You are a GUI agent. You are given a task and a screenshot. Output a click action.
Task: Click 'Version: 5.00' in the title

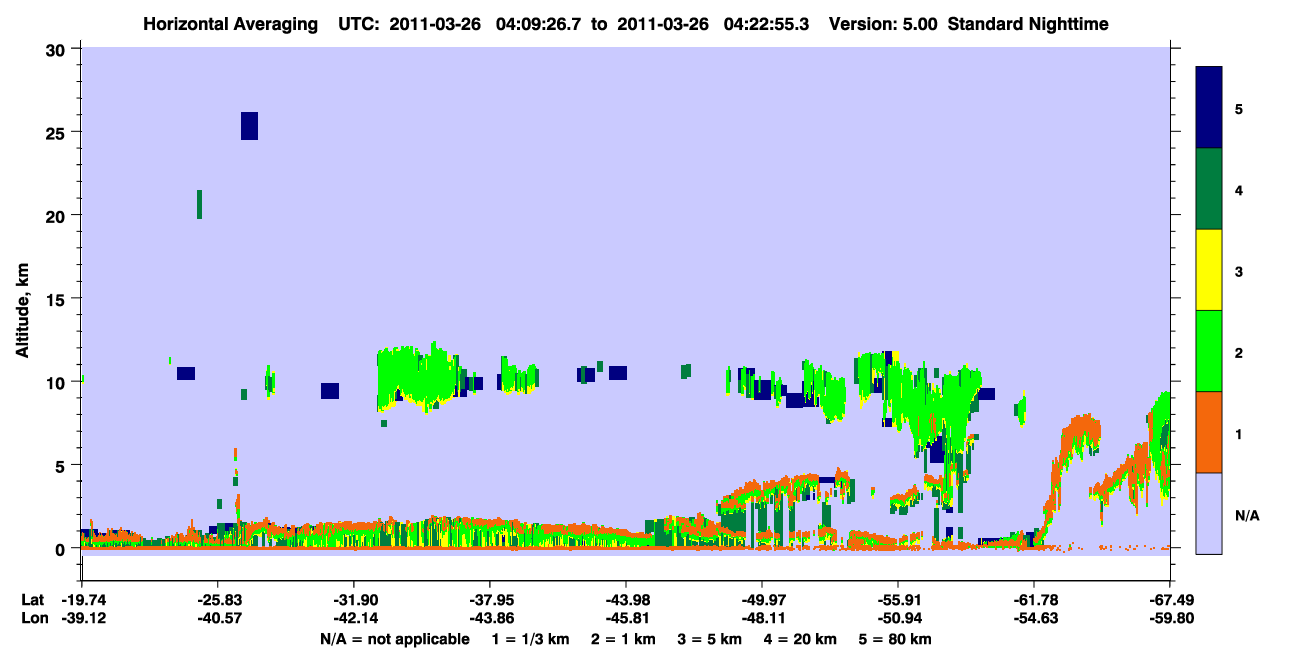pyautogui.click(x=882, y=24)
